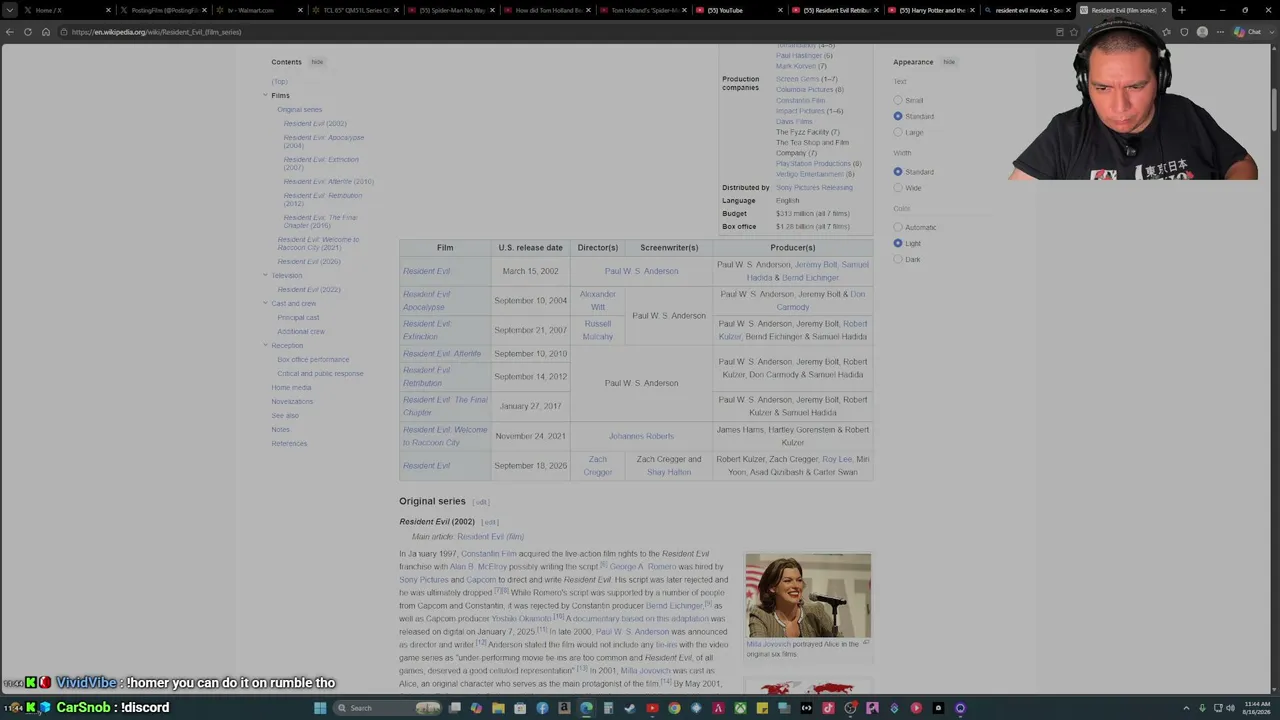This screenshot has width=1280, height=720.
Task: Open Johannes Roberts director link
Action: [x=641, y=436]
